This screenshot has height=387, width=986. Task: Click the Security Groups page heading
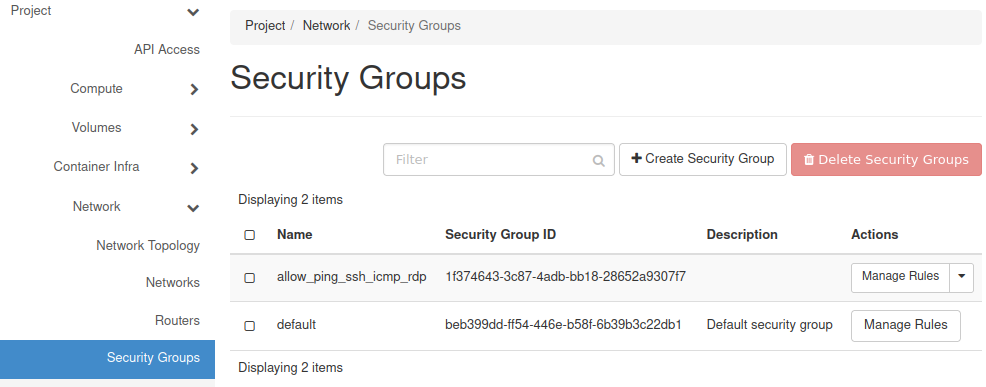[348, 79]
